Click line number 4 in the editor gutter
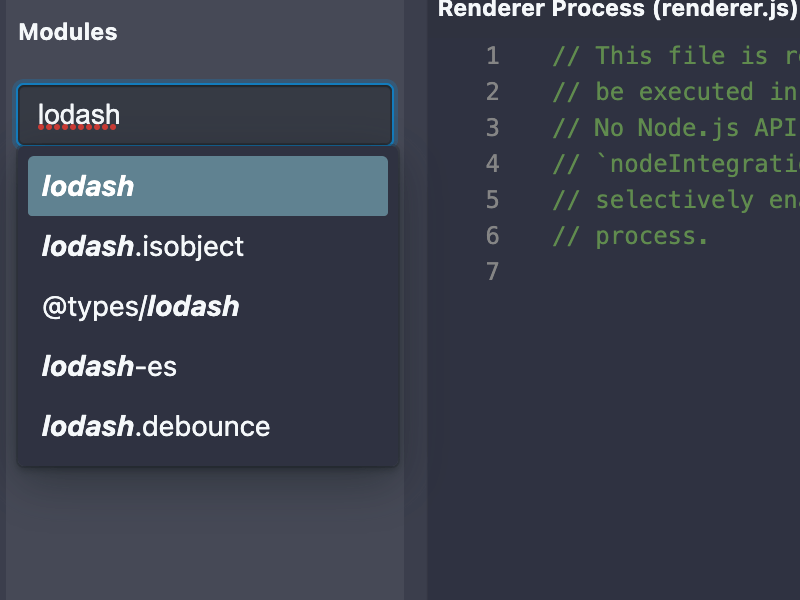The height and width of the screenshot is (600, 800). pos(492,164)
